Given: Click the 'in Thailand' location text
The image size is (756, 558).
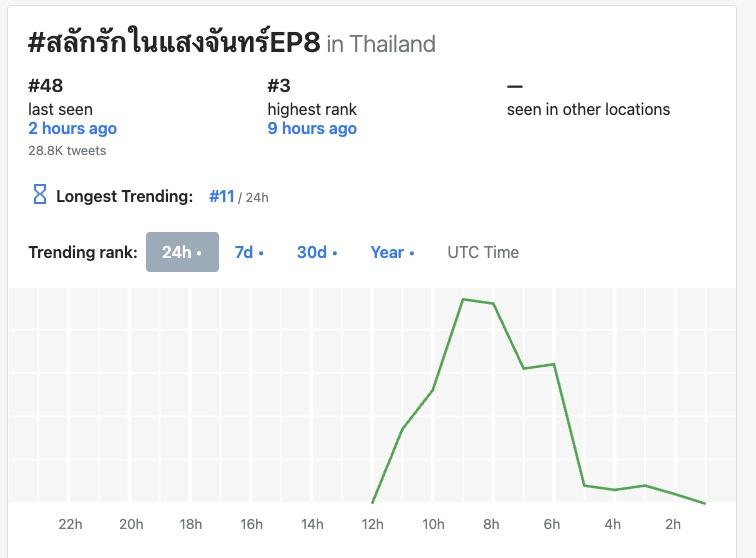Looking at the screenshot, I should click(381, 44).
